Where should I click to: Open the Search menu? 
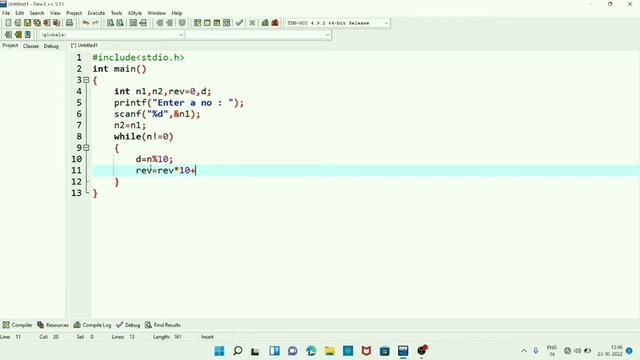[37, 13]
